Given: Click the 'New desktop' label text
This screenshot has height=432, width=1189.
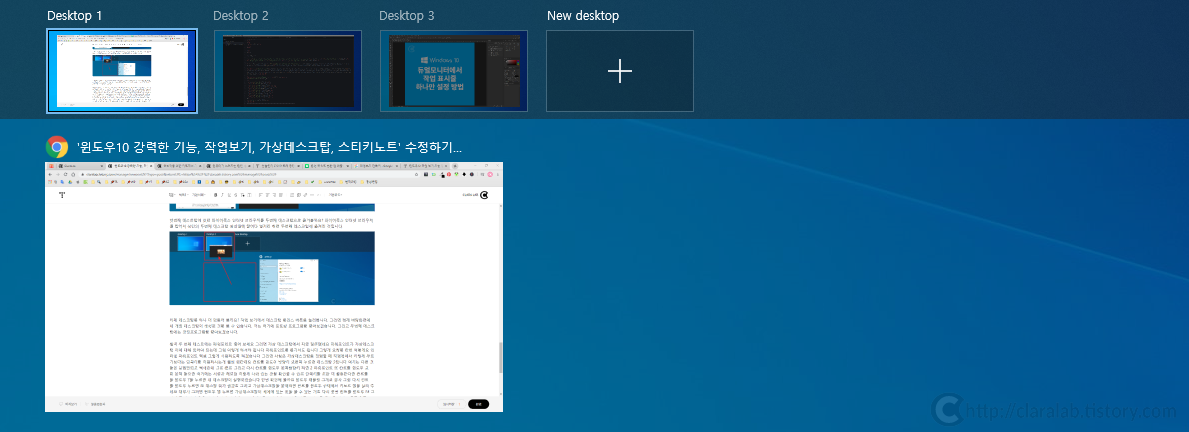Looking at the screenshot, I should click(583, 15).
